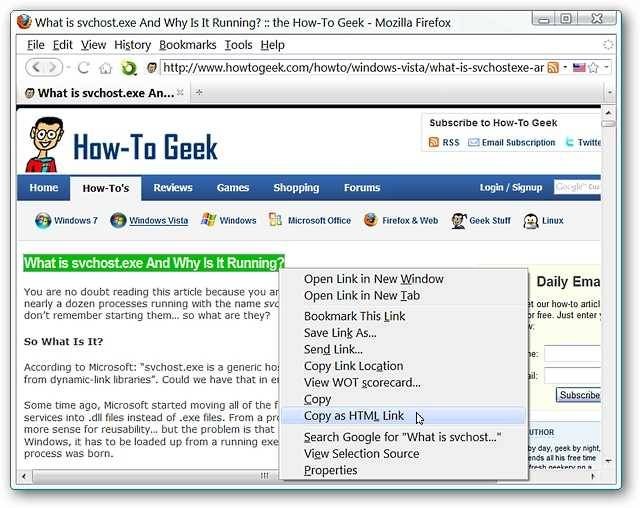Image resolution: width=640 pixels, height=508 pixels.
Task: Click the How-To Geek mascot logo
Action: [45, 145]
